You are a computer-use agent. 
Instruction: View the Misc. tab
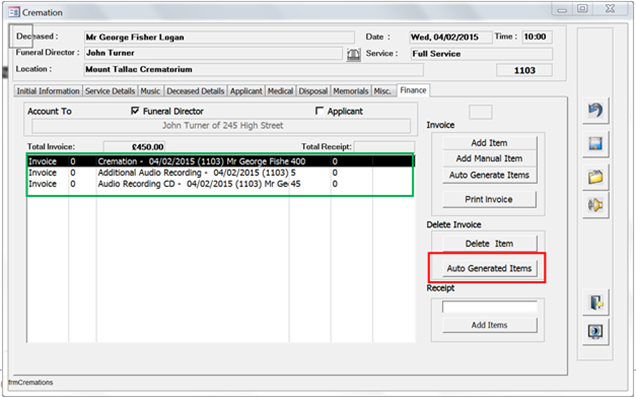point(382,91)
